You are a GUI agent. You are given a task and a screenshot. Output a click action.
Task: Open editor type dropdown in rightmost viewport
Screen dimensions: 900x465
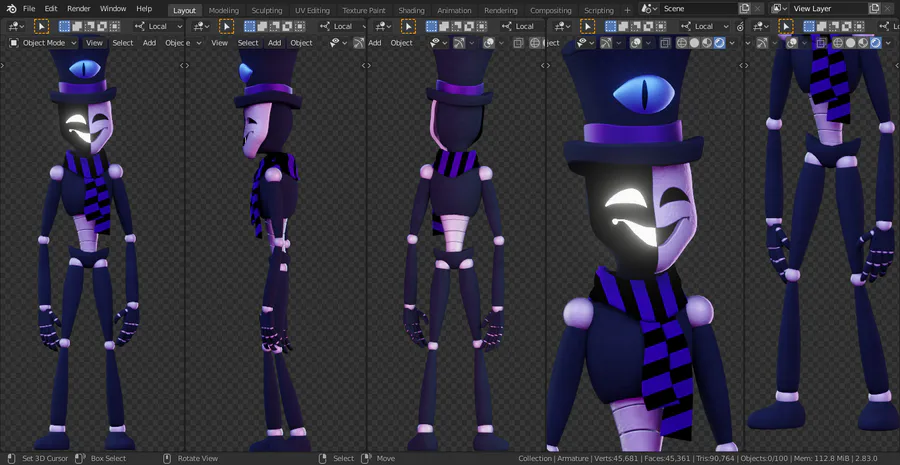763,26
